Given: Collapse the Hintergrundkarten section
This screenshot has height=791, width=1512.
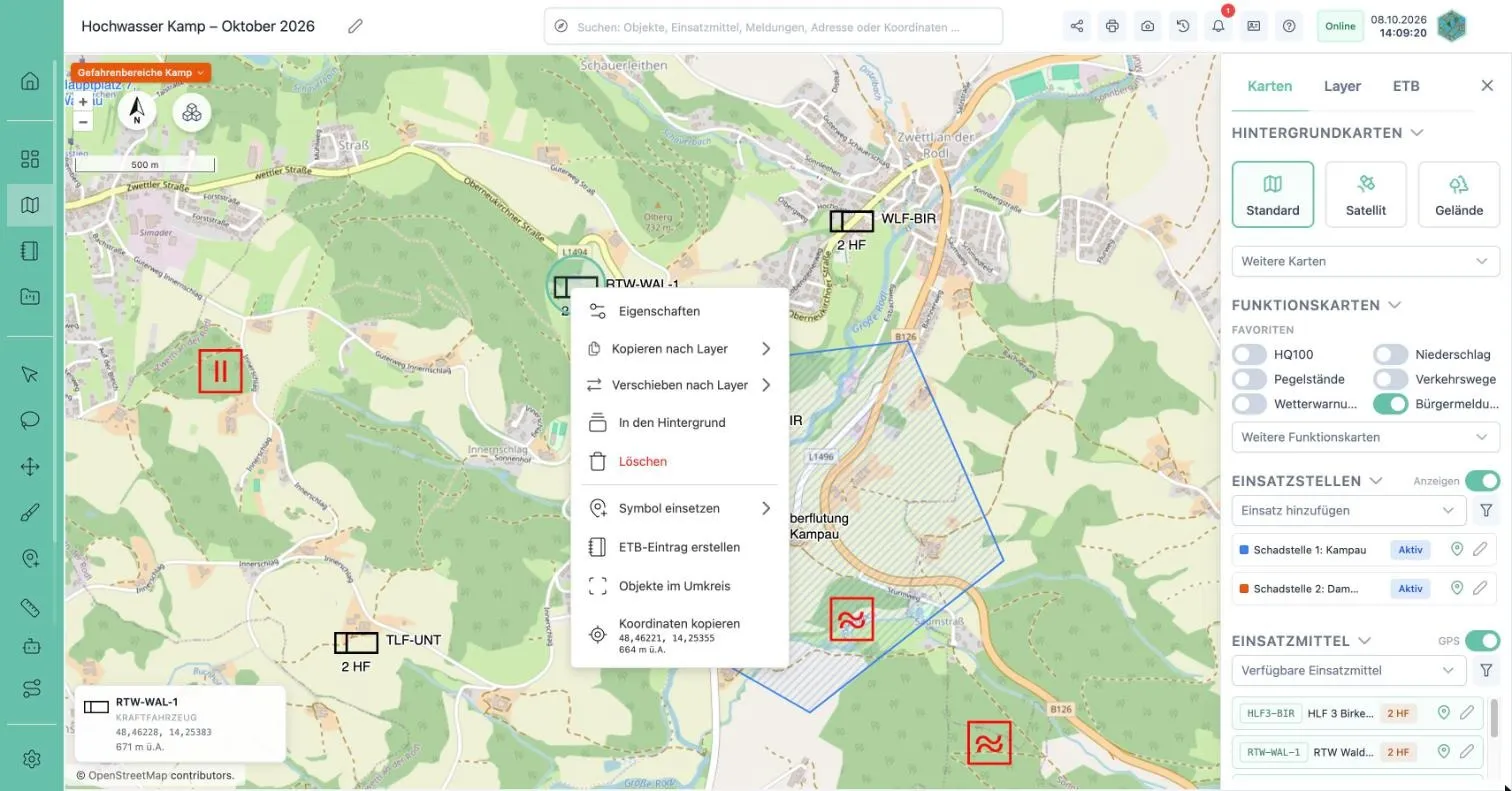Looking at the screenshot, I should (1417, 133).
